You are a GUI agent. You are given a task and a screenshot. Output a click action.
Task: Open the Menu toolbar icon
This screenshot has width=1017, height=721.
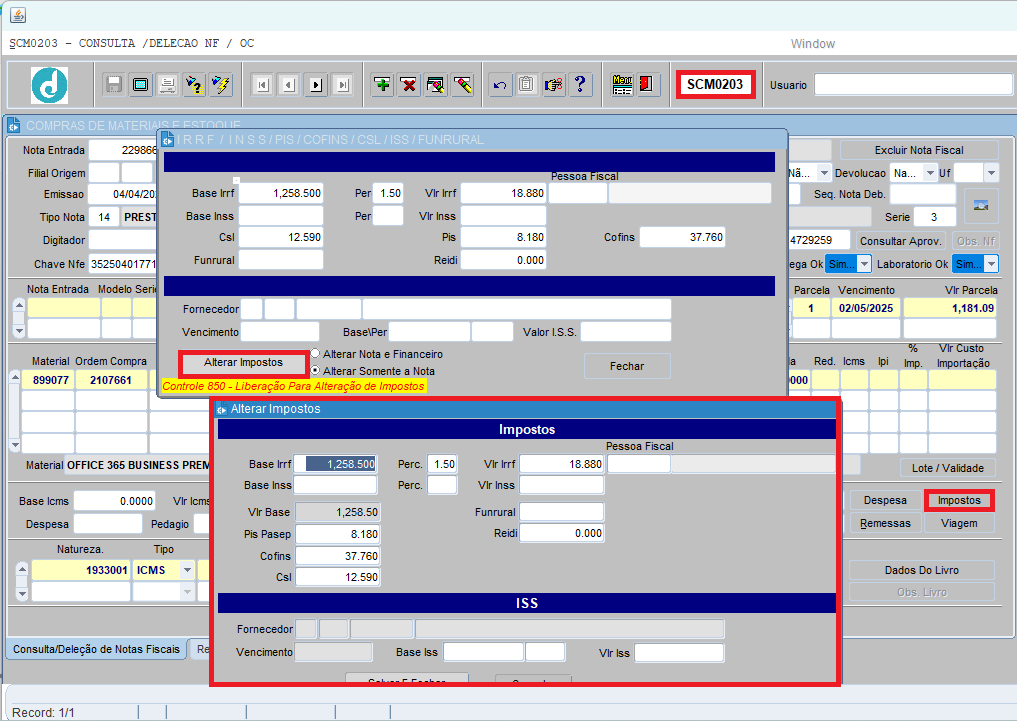point(622,84)
